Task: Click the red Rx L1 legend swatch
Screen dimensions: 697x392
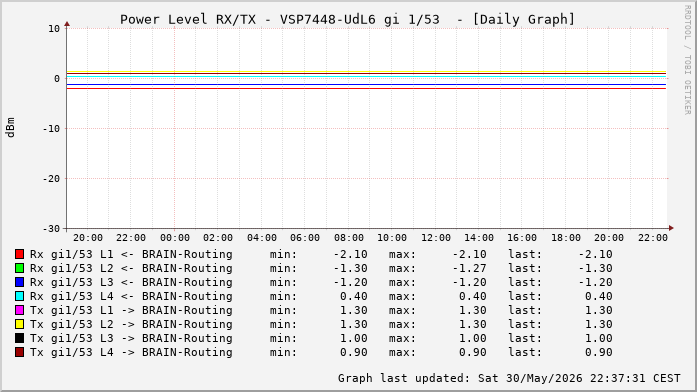Action: (x=19, y=254)
